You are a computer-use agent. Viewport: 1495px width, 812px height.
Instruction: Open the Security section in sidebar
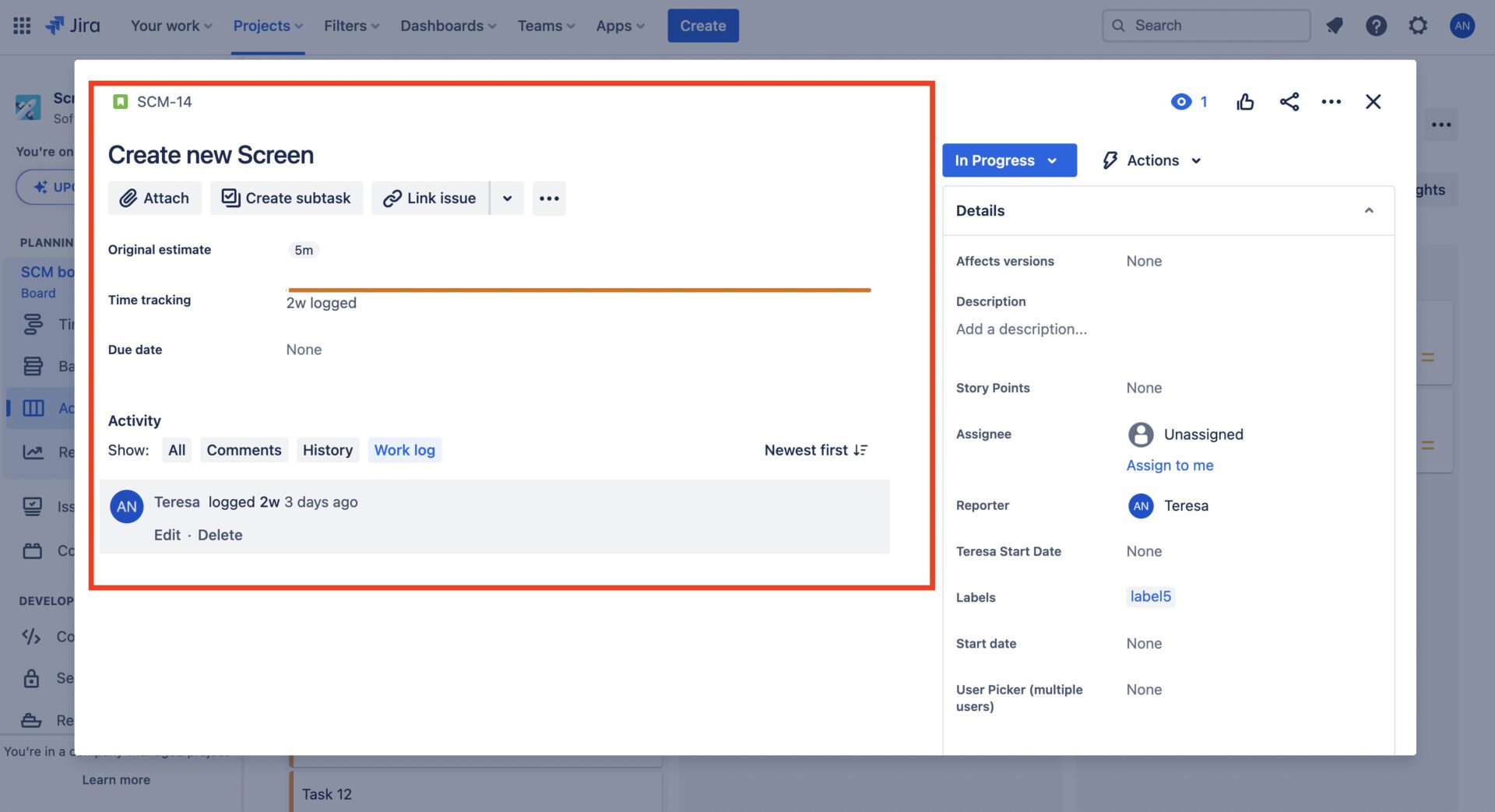tap(32, 677)
